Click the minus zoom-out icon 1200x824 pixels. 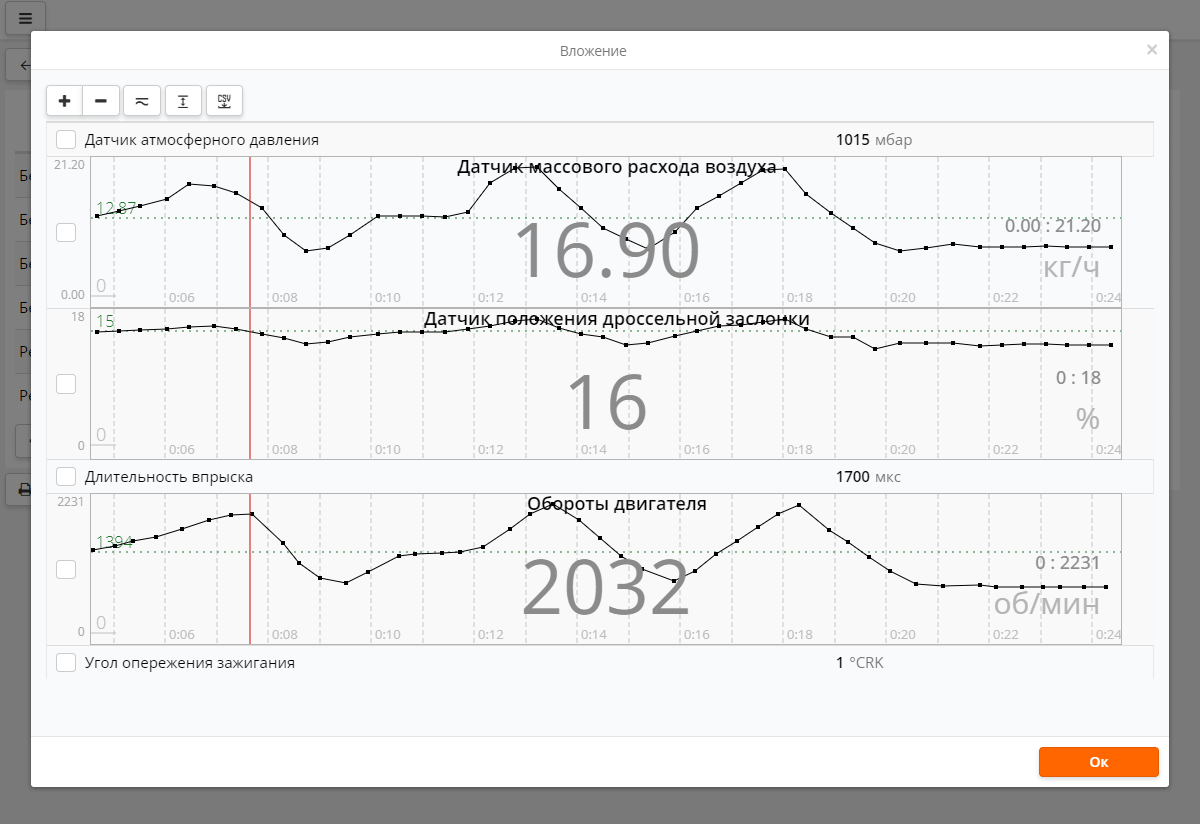(101, 101)
